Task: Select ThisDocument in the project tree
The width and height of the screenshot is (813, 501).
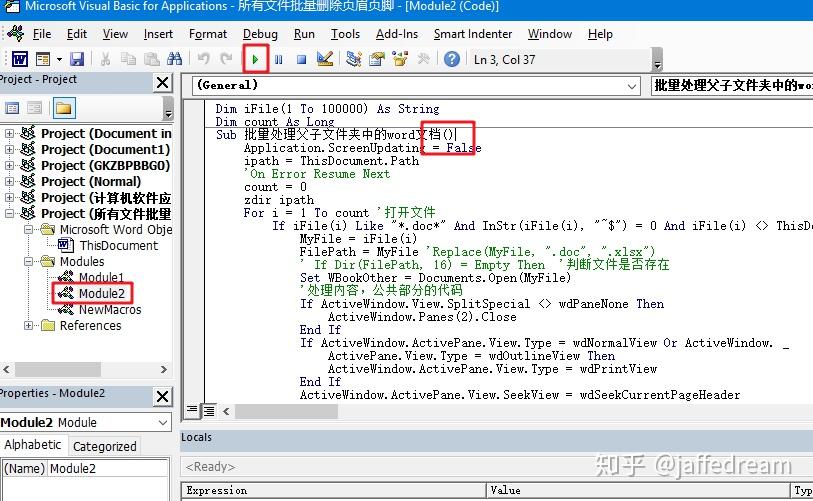Action: (118, 245)
